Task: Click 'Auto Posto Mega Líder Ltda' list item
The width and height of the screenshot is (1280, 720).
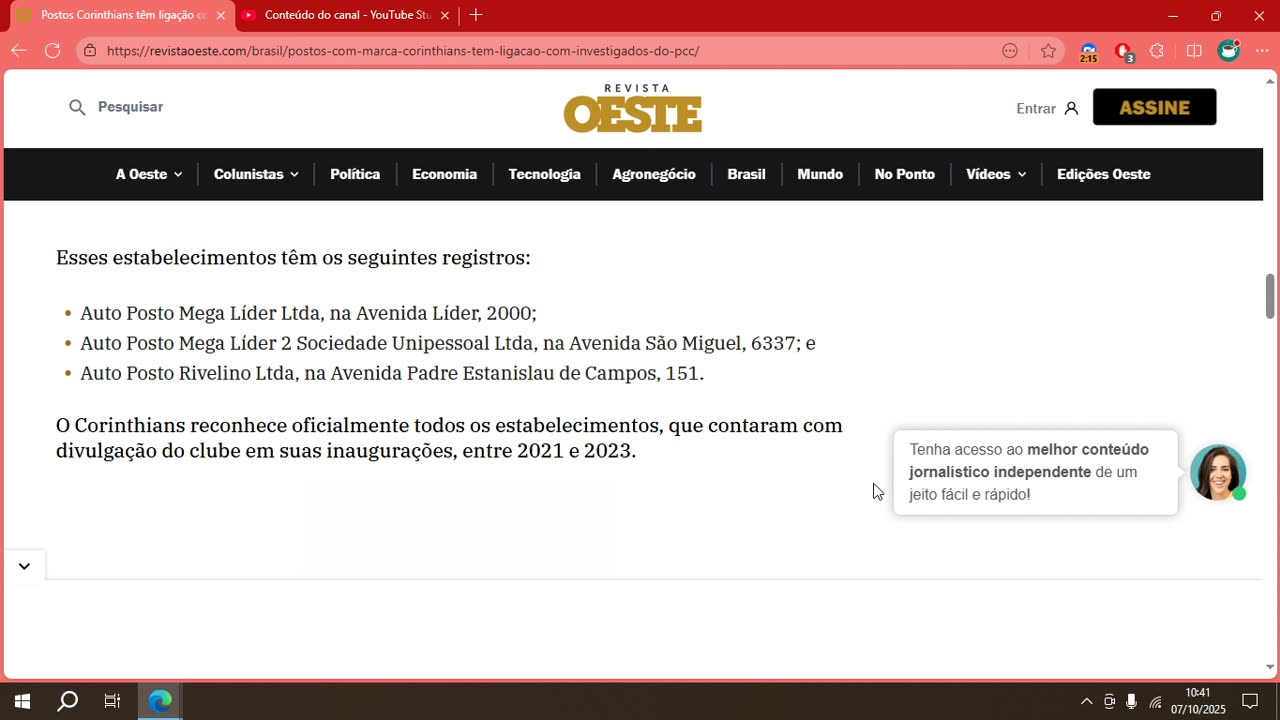Action: tap(308, 313)
